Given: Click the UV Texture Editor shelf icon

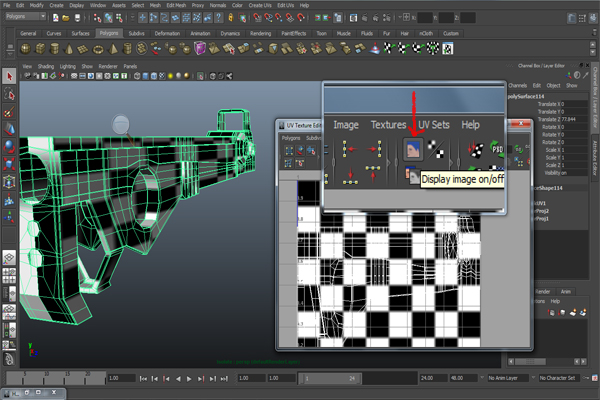Looking at the screenshot, I should point(448,49).
